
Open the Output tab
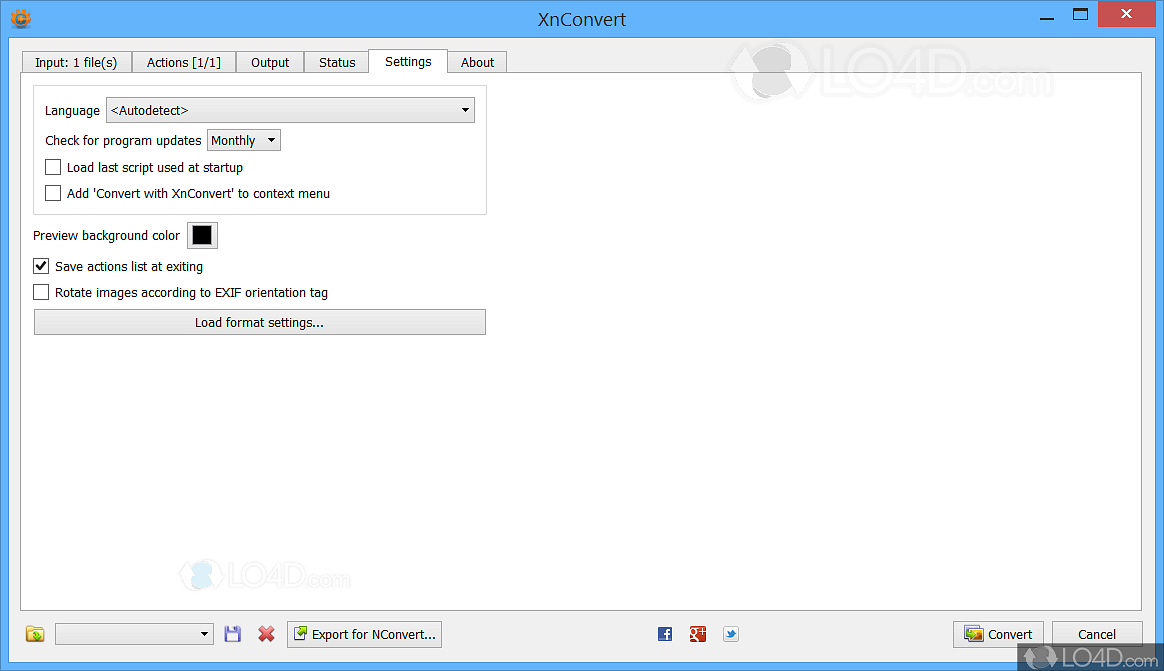(x=269, y=61)
